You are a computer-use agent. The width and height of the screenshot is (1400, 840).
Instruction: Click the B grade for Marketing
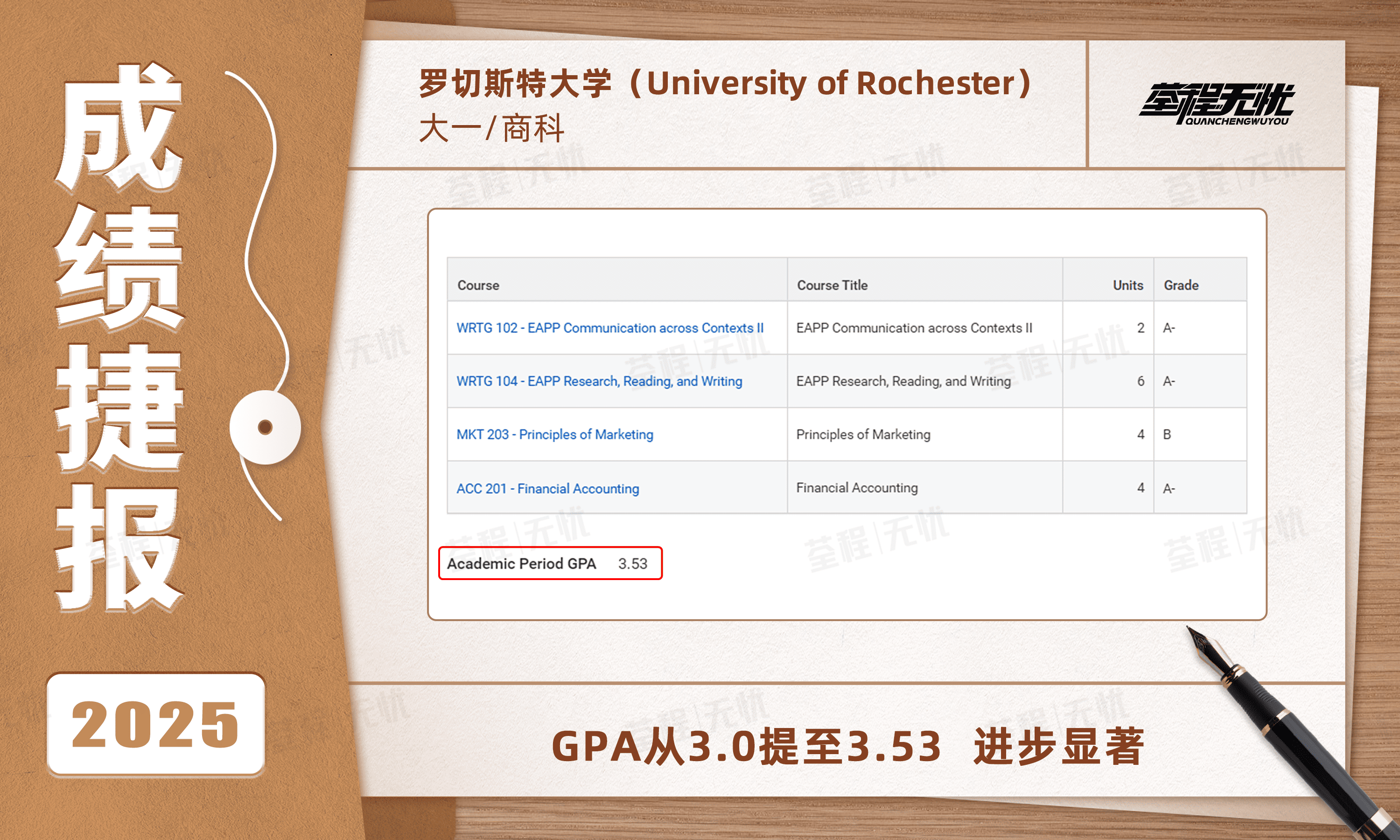click(1167, 434)
